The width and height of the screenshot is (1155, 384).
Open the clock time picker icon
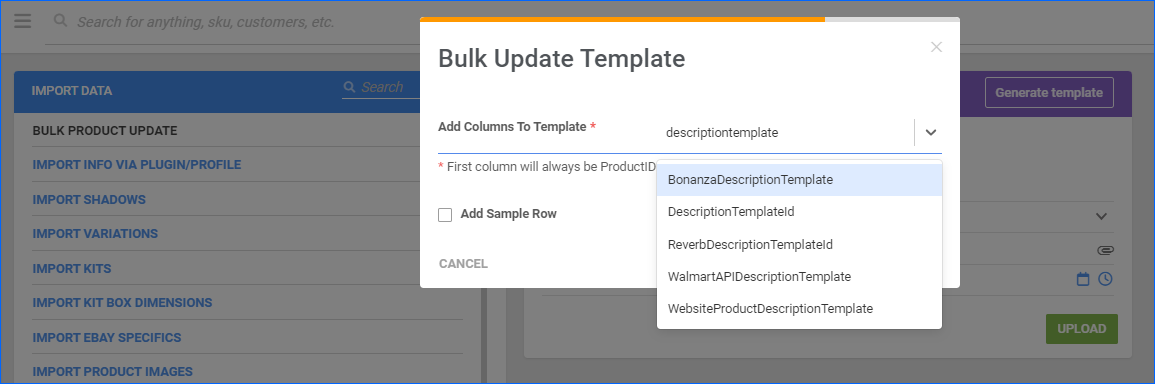pos(1105,279)
